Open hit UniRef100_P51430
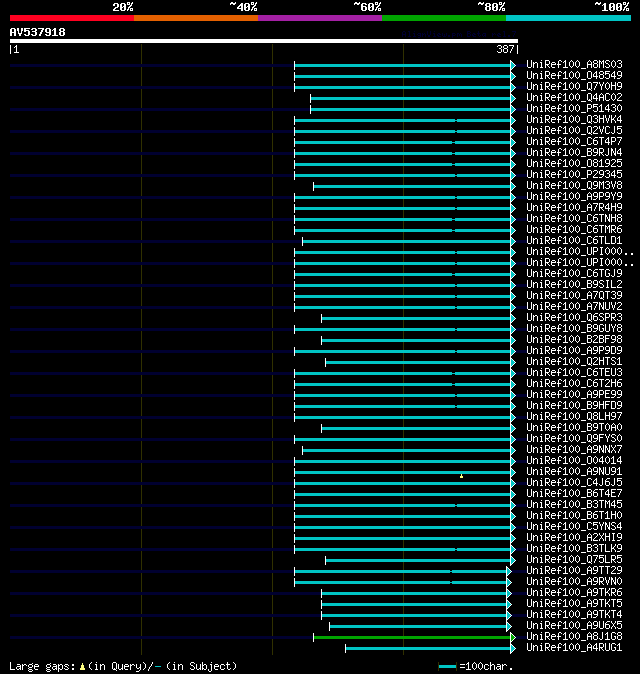640x674 pixels. coord(574,108)
